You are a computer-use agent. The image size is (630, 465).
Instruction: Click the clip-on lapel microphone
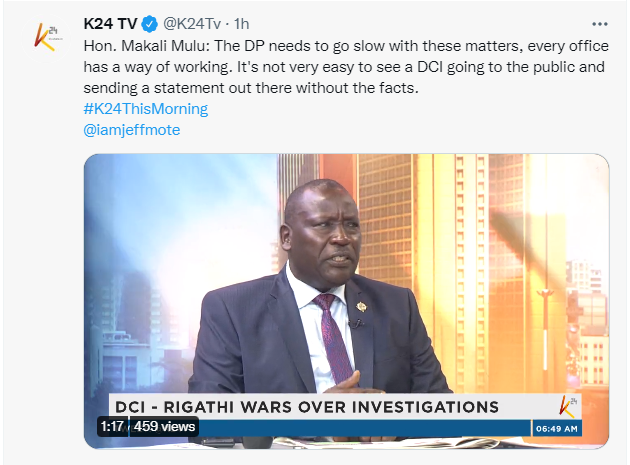[x=355, y=323]
